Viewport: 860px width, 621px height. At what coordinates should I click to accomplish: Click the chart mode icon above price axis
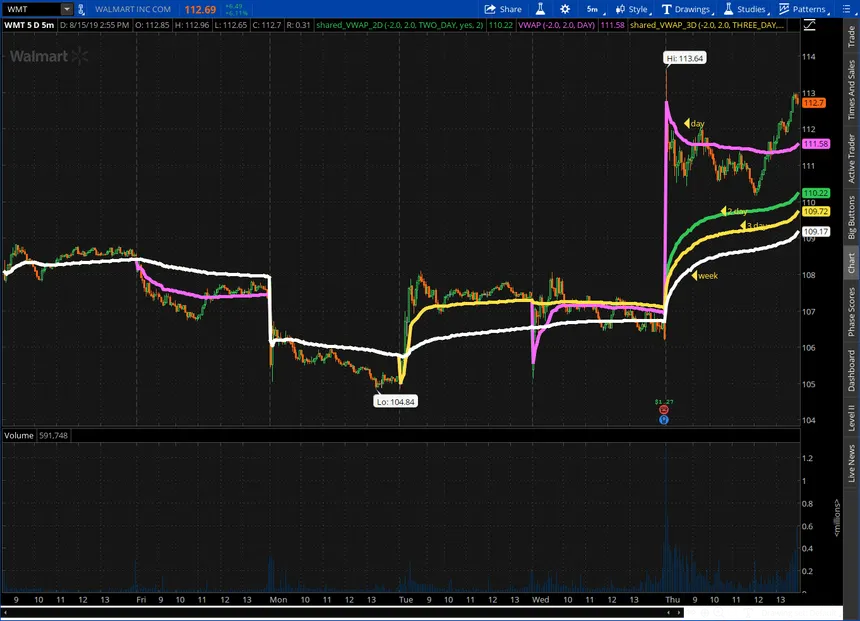[x=809, y=25]
